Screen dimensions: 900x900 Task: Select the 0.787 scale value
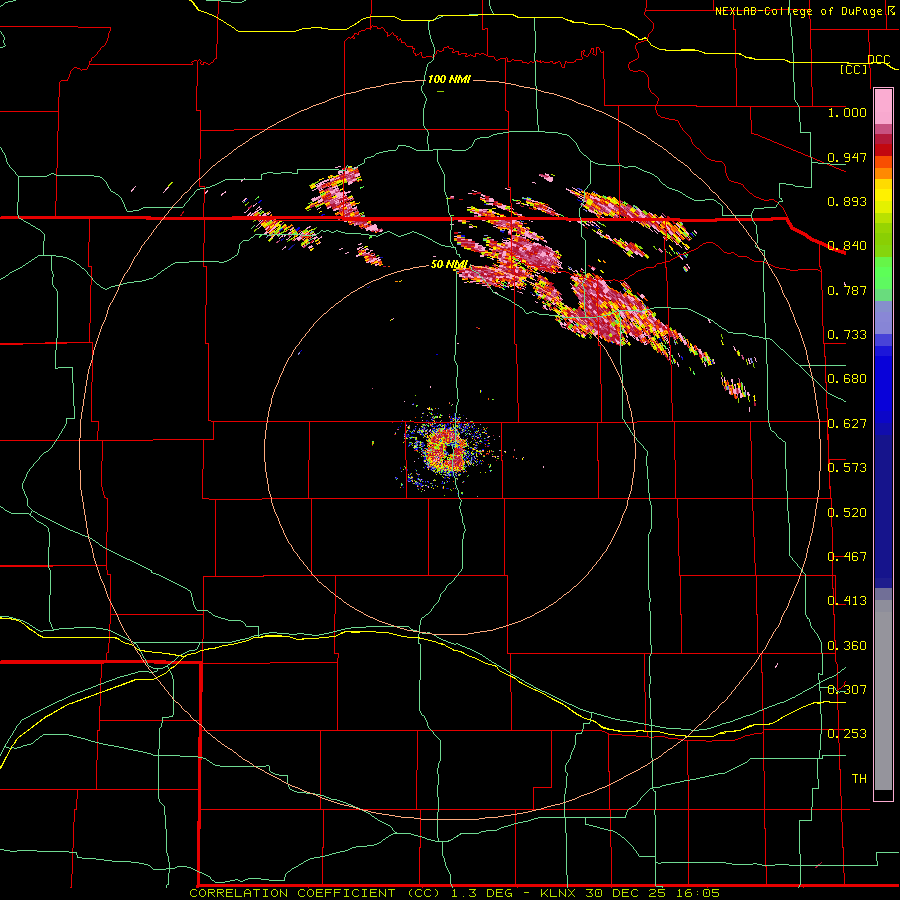point(847,290)
